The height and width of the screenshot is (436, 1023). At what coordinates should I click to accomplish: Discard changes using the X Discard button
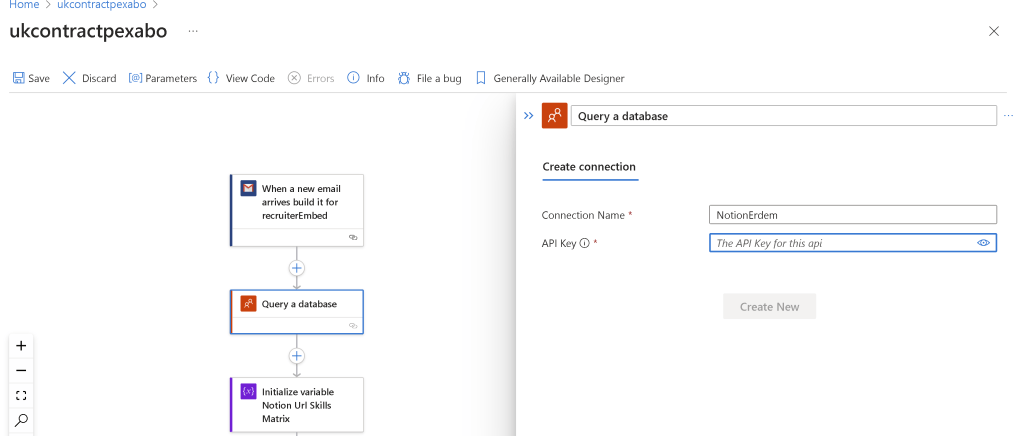point(89,78)
